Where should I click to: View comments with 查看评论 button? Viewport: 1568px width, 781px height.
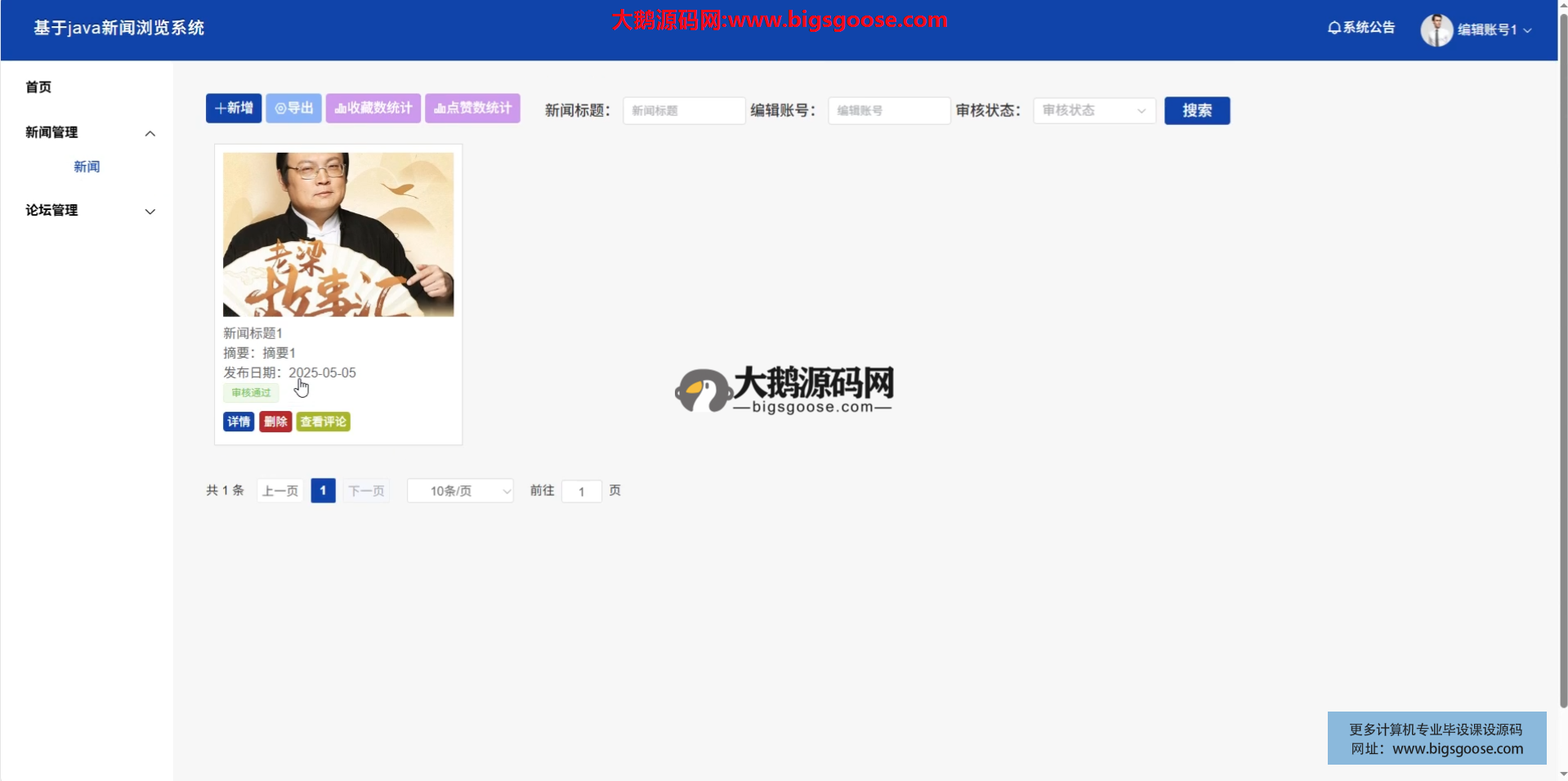323,422
